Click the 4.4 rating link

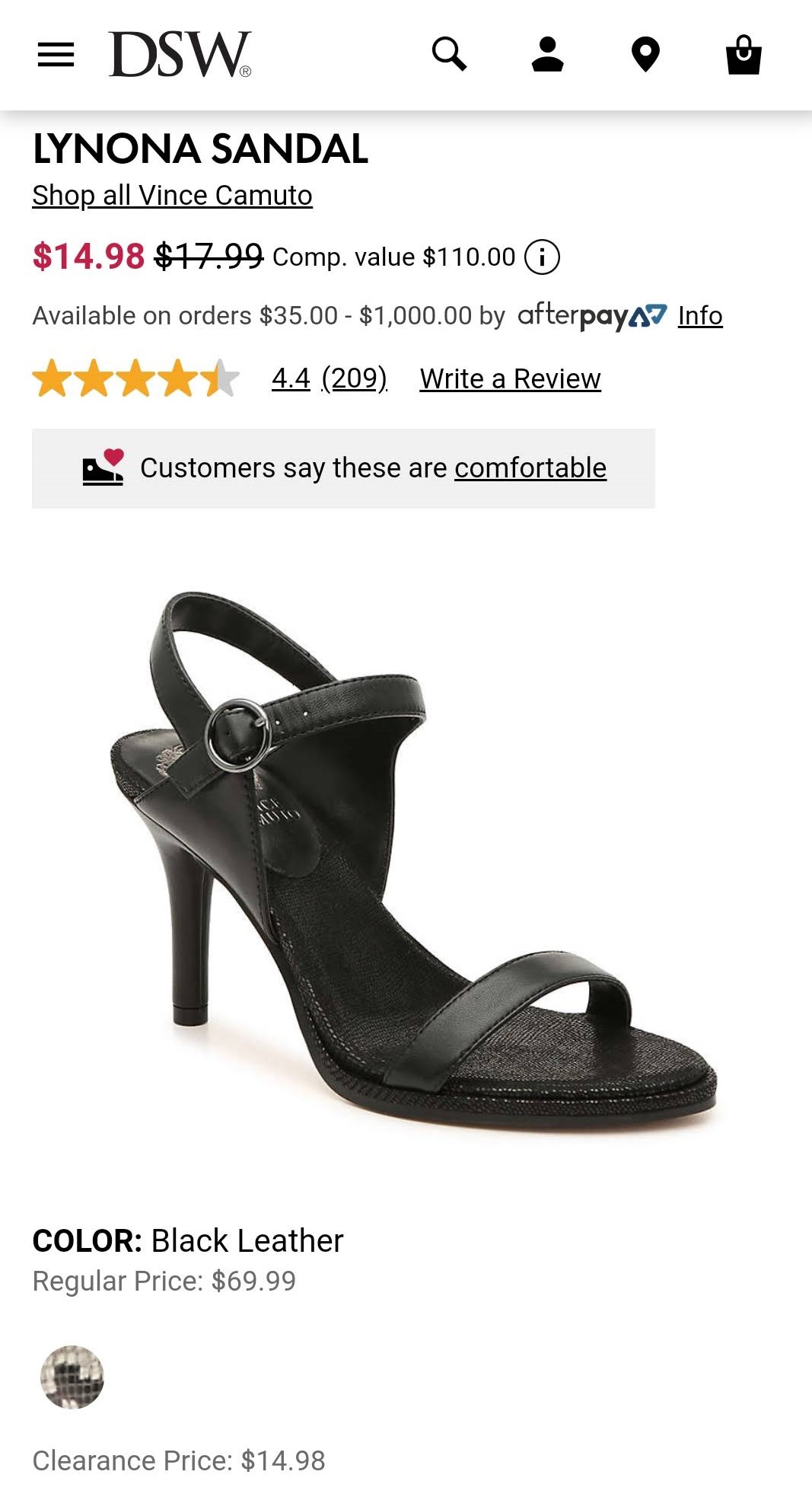291,378
